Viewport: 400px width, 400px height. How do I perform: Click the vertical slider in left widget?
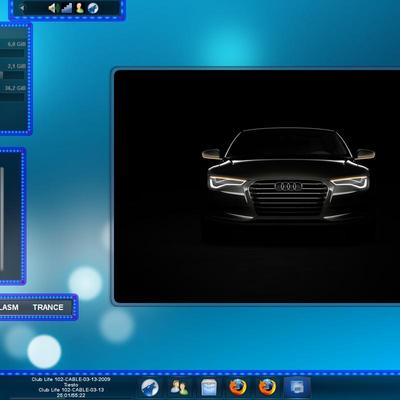(x=2, y=218)
